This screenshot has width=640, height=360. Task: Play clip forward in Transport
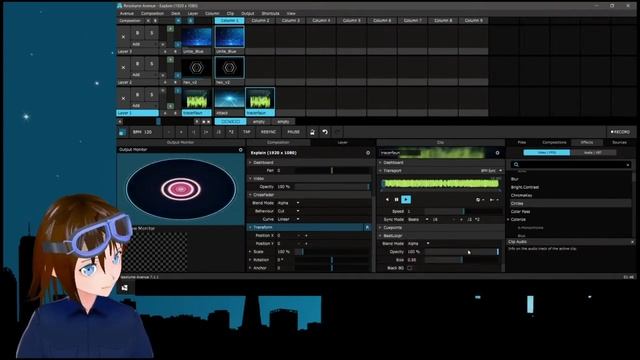(406, 200)
